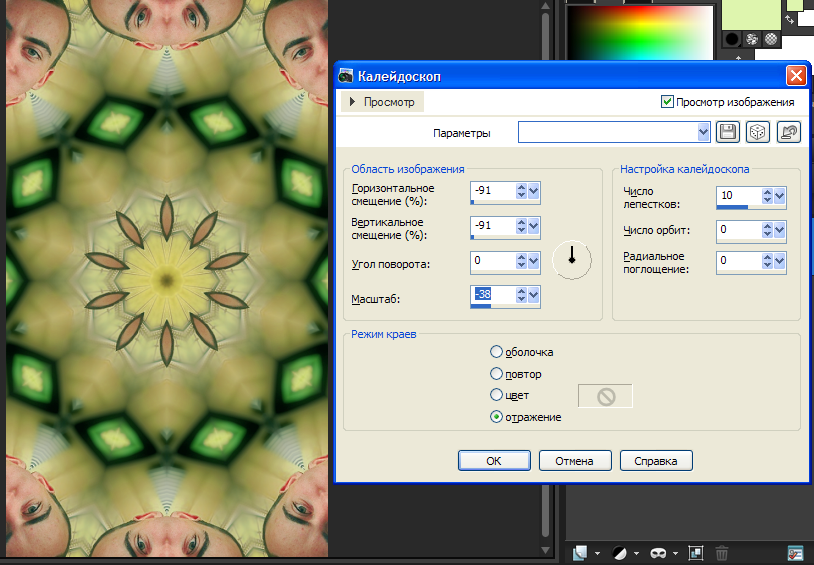Open the Число лепестков dropdown arrow

point(780,197)
